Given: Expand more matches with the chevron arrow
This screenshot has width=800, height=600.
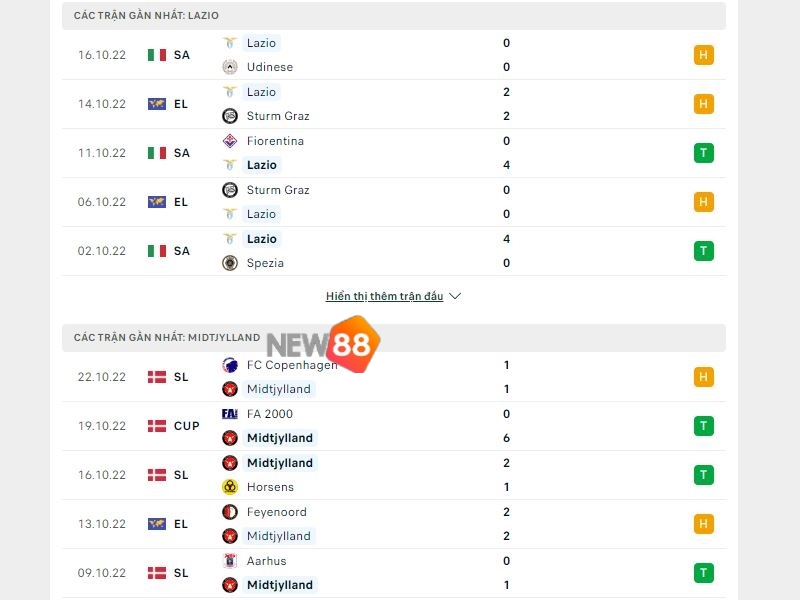Looking at the screenshot, I should (455, 296).
